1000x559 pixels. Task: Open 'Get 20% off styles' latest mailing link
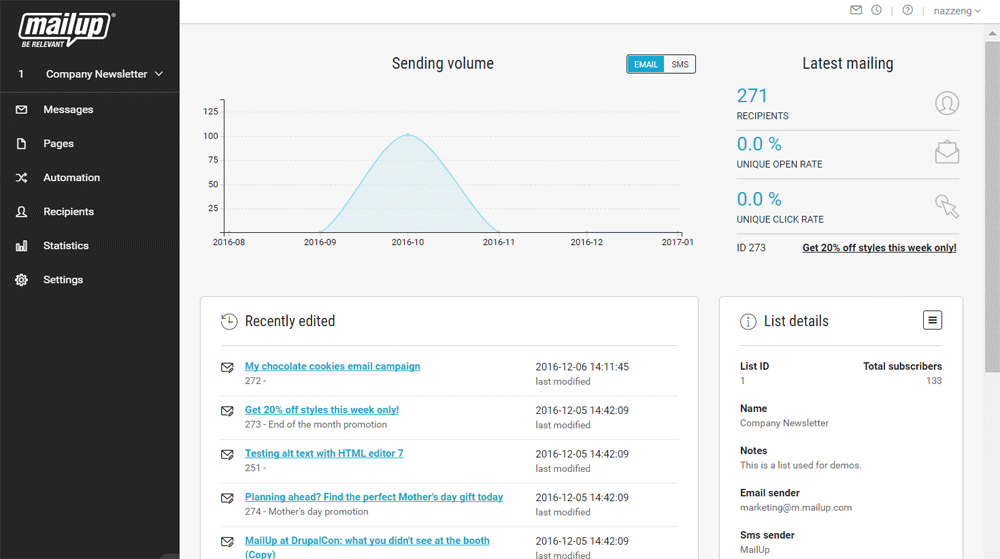[879, 248]
